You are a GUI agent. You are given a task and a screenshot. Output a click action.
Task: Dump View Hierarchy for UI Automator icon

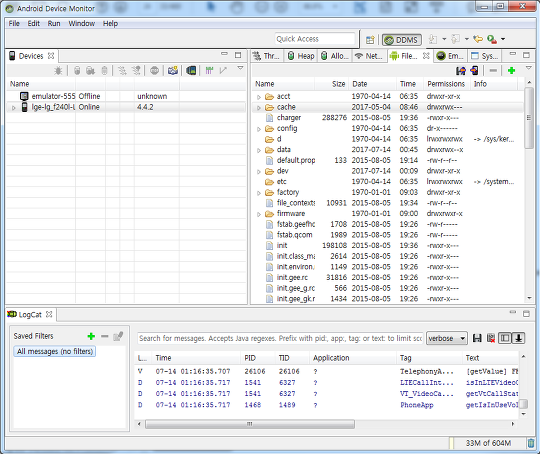(191, 71)
